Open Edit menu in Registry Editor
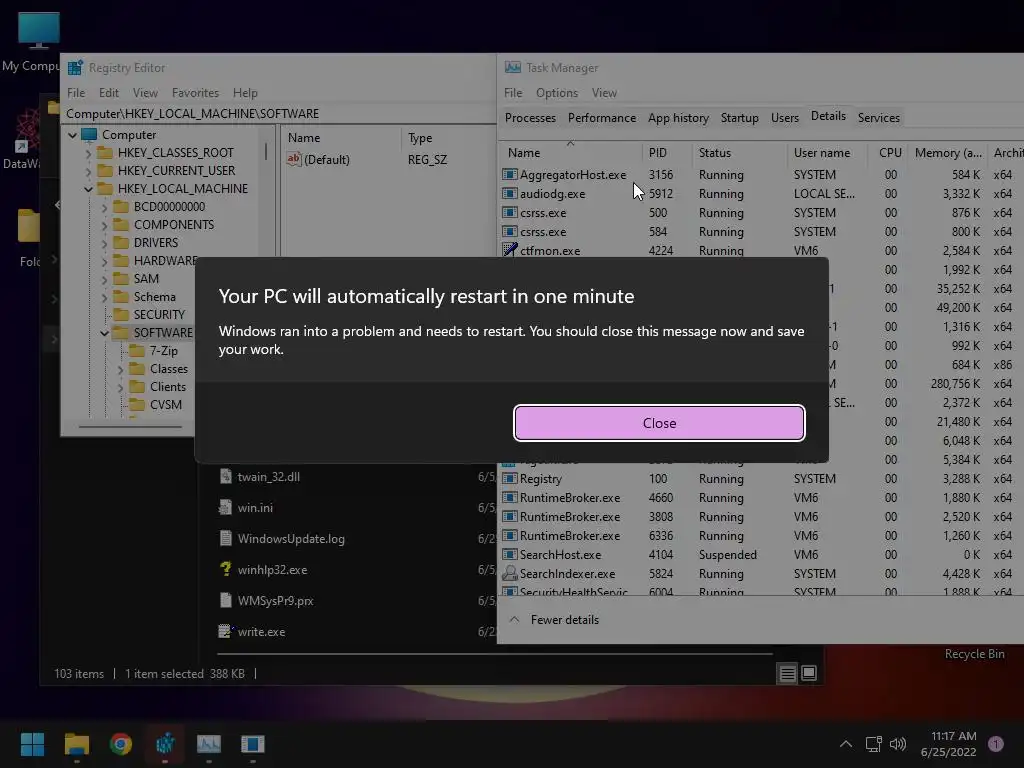This screenshot has height=768, width=1024. (x=108, y=93)
